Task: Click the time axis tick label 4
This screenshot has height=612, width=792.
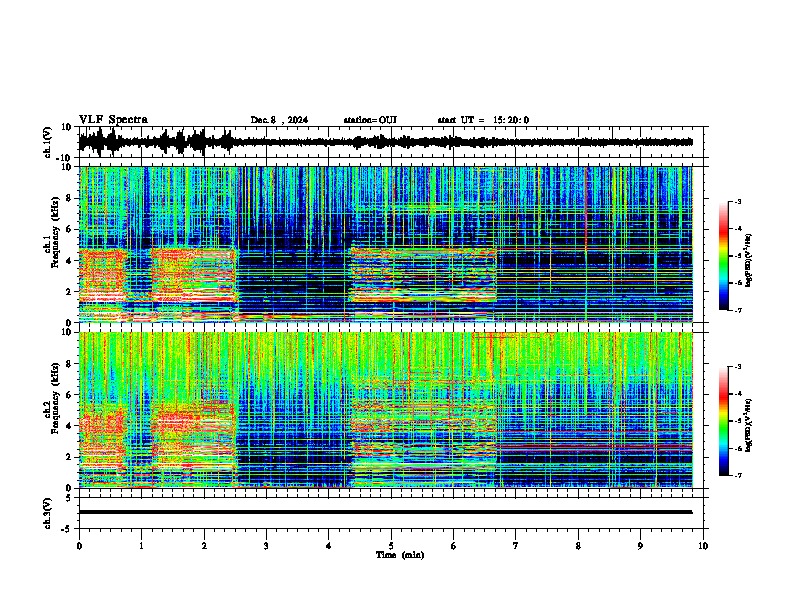Action: pos(329,546)
